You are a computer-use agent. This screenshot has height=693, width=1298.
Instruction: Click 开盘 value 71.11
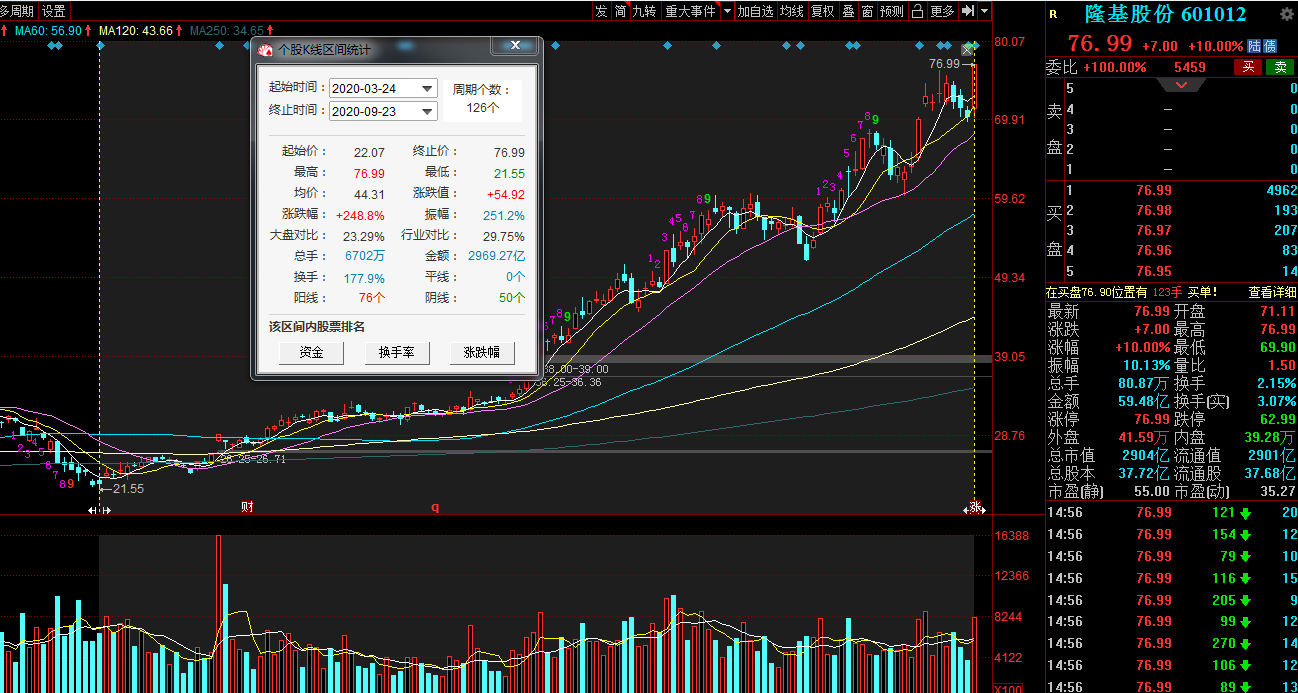(1277, 312)
